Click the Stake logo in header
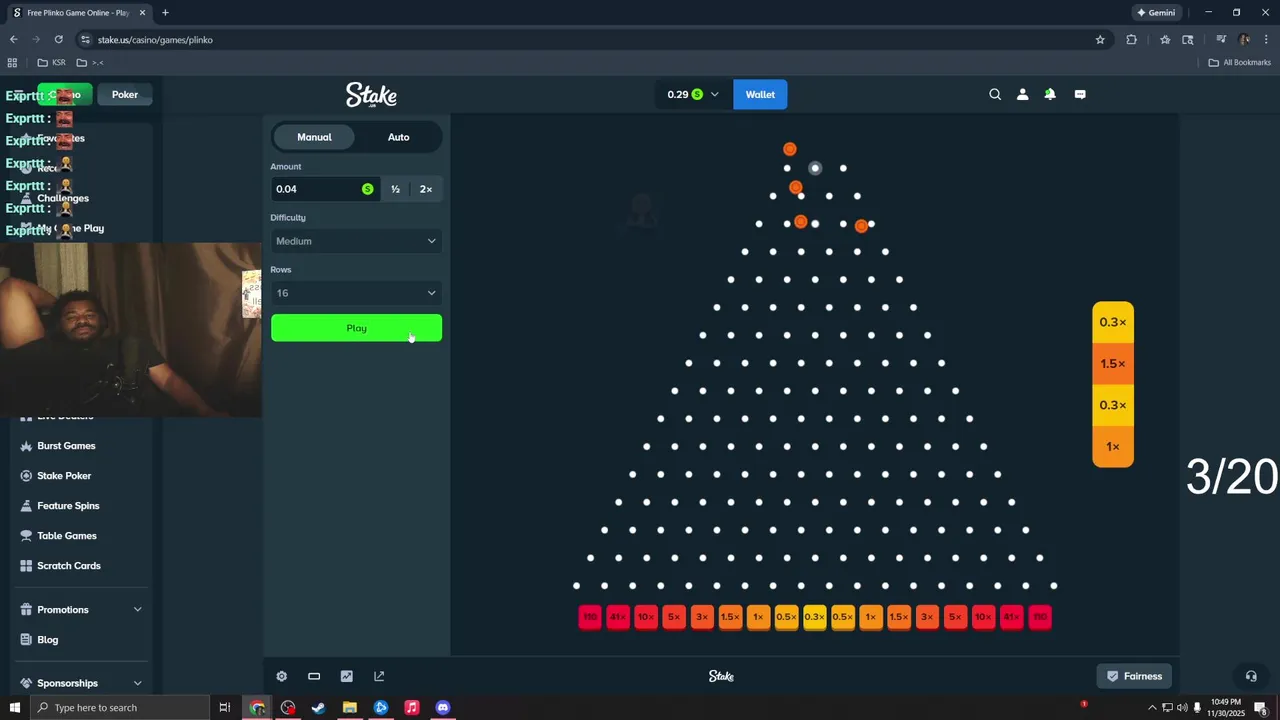 (371, 94)
